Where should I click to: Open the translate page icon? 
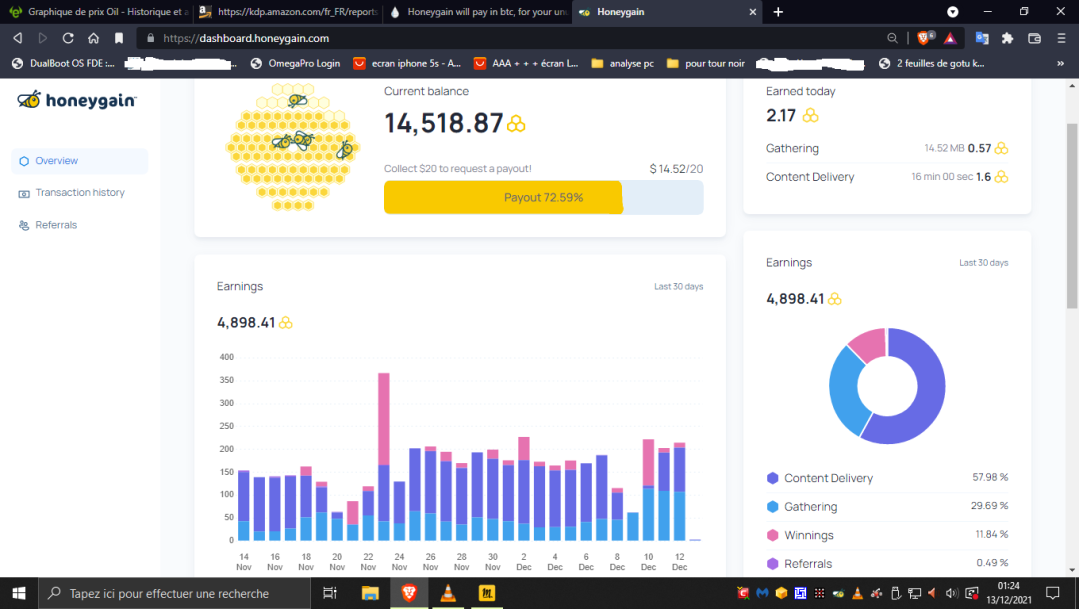pyautogui.click(x=982, y=39)
